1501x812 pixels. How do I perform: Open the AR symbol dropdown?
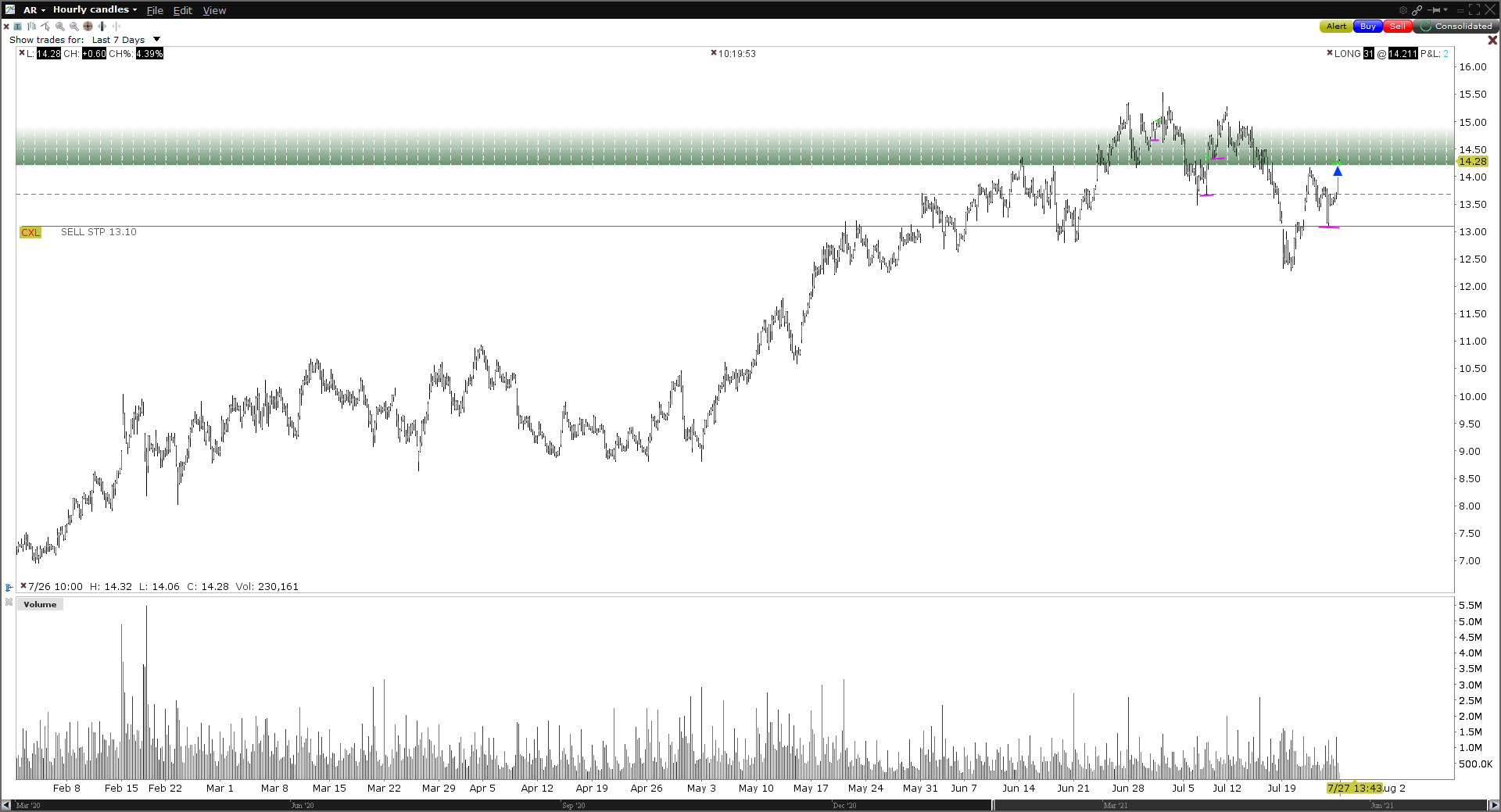(34, 10)
